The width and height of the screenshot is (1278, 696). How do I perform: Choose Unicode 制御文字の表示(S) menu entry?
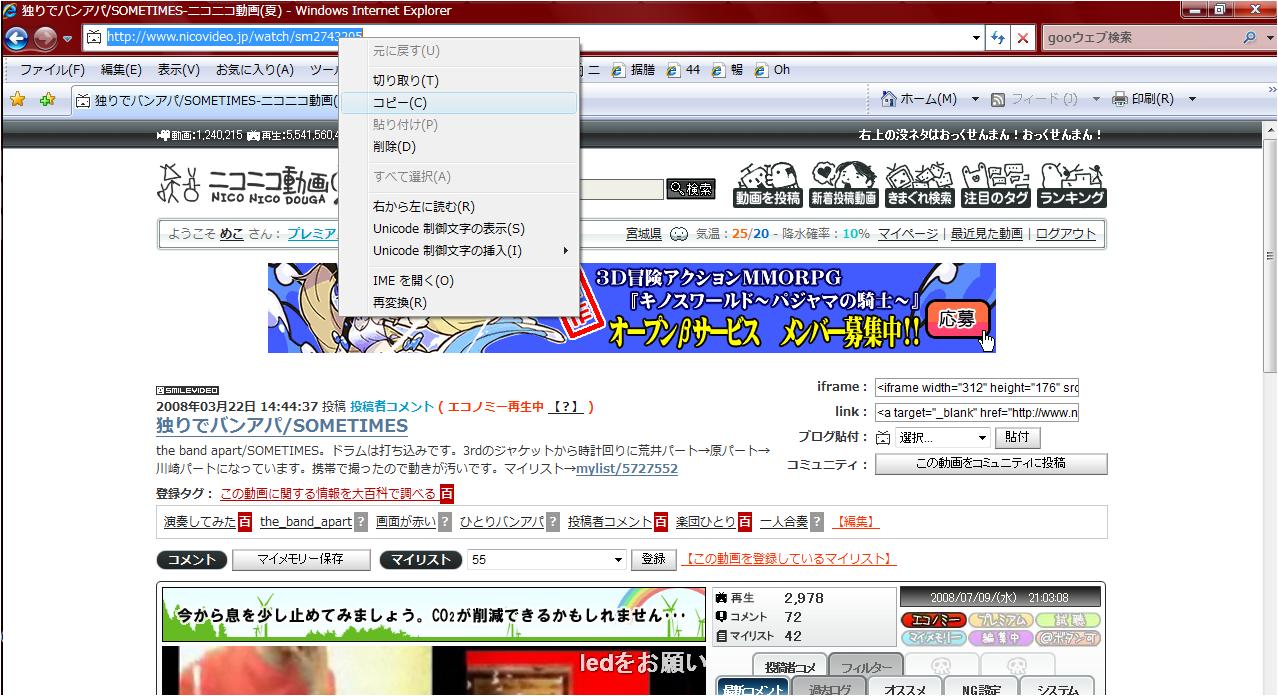coord(459,229)
